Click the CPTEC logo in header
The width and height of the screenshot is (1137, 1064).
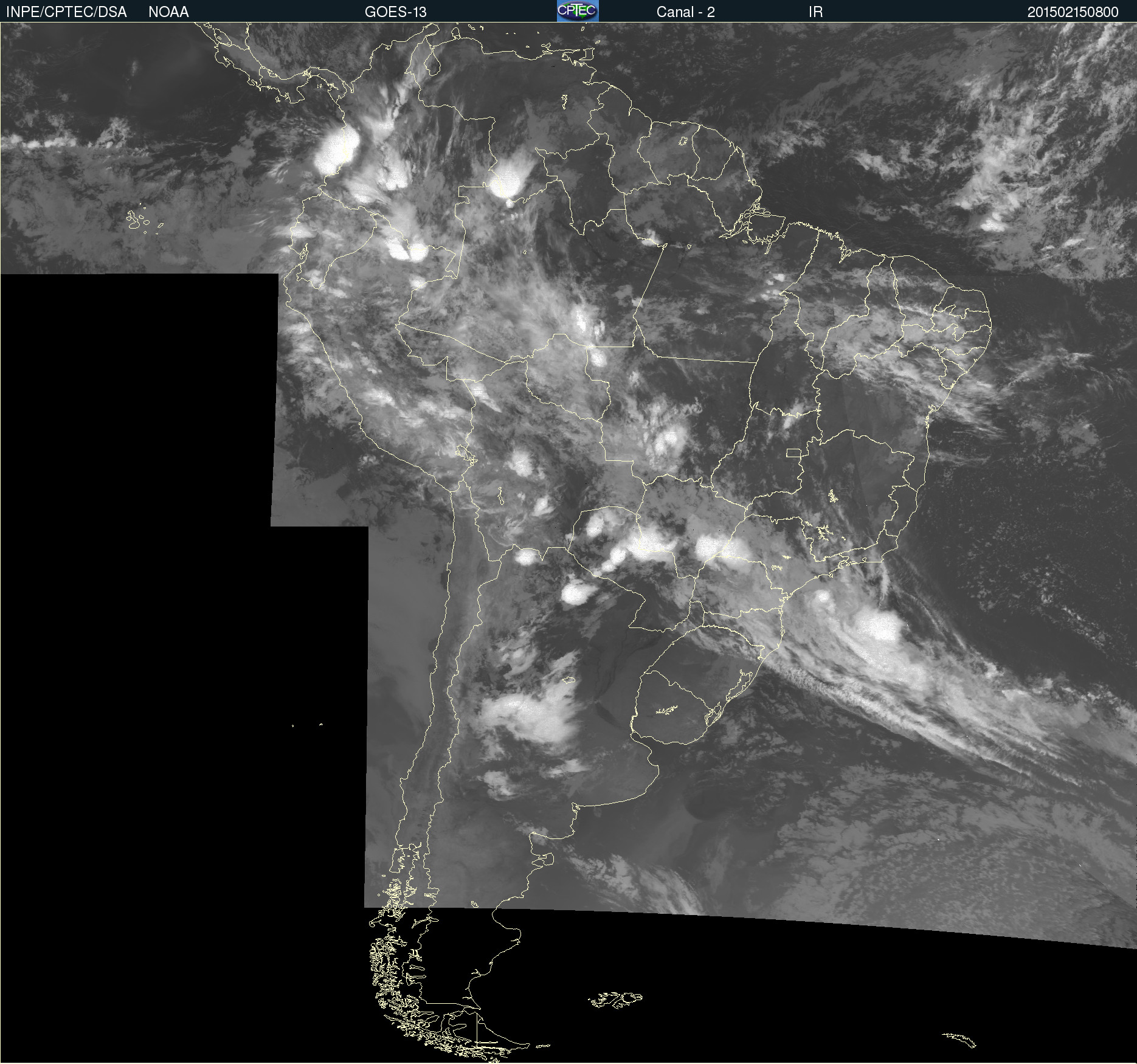pyautogui.click(x=578, y=11)
